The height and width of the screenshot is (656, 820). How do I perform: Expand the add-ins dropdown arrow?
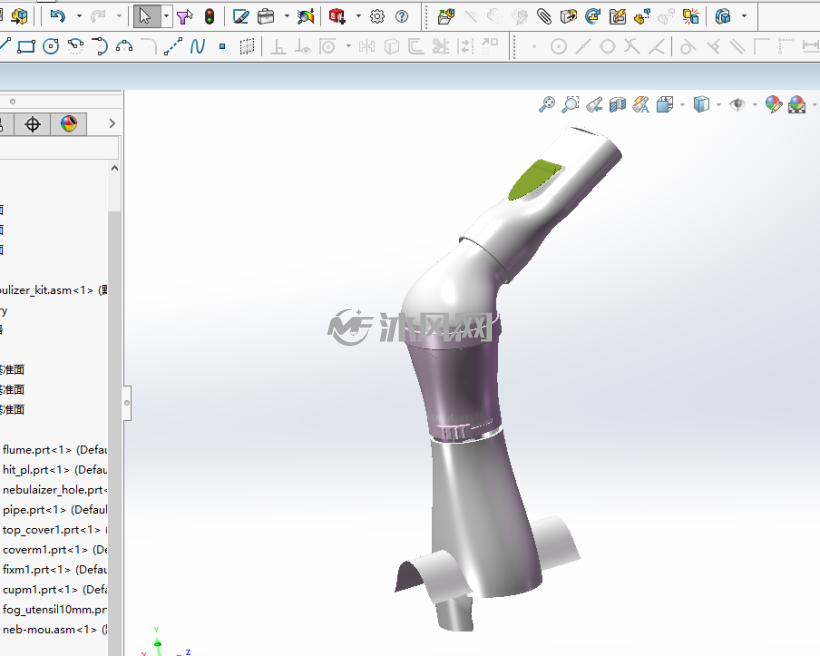[x=358, y=16]
